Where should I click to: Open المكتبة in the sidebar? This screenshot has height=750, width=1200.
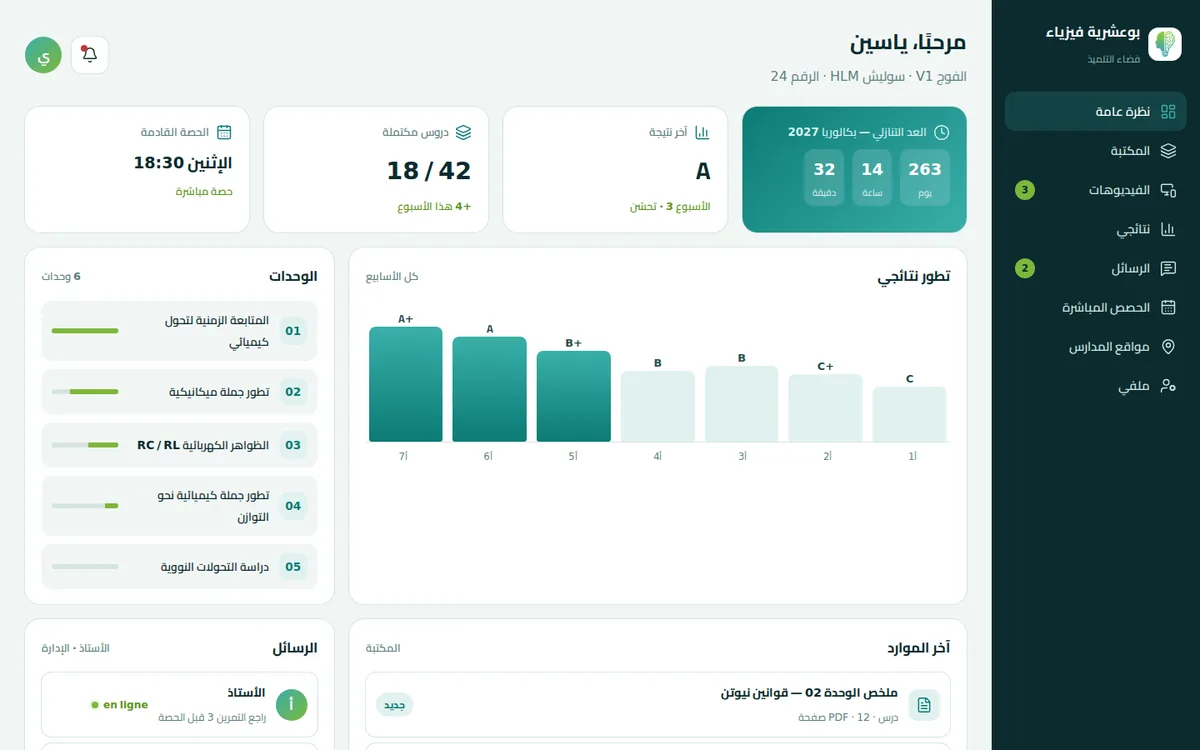pos(1095,151)
